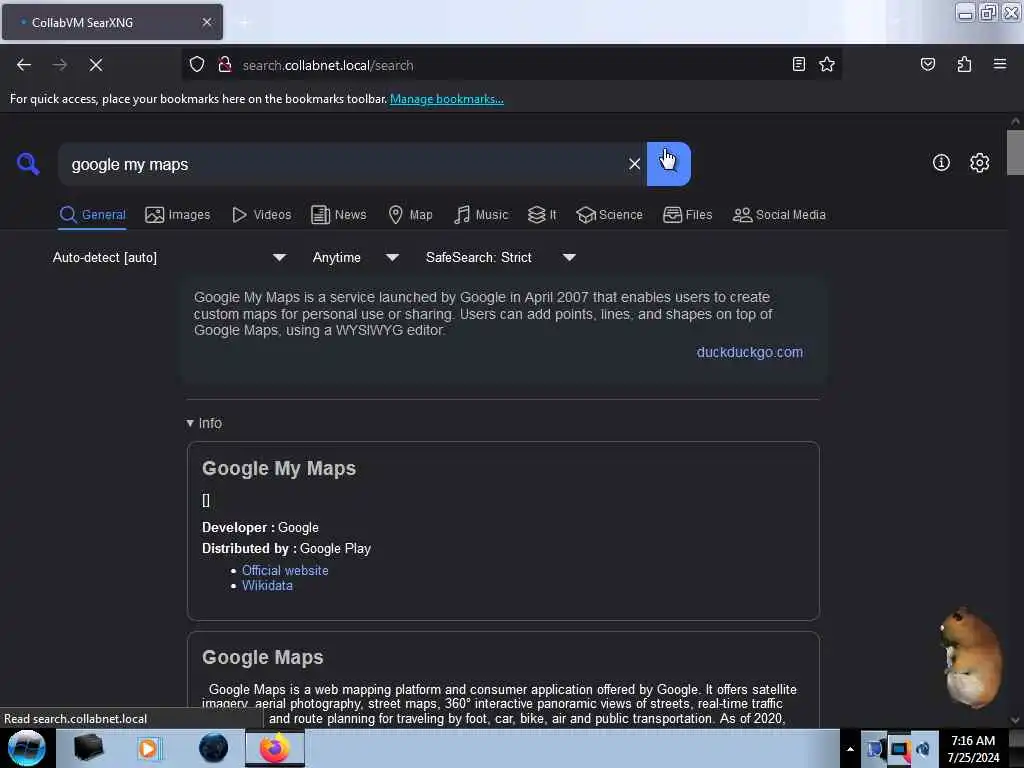Open the Firefox application menu
Image resolution: width=1024 pixels, height=768 pixels.
point(999,64)
